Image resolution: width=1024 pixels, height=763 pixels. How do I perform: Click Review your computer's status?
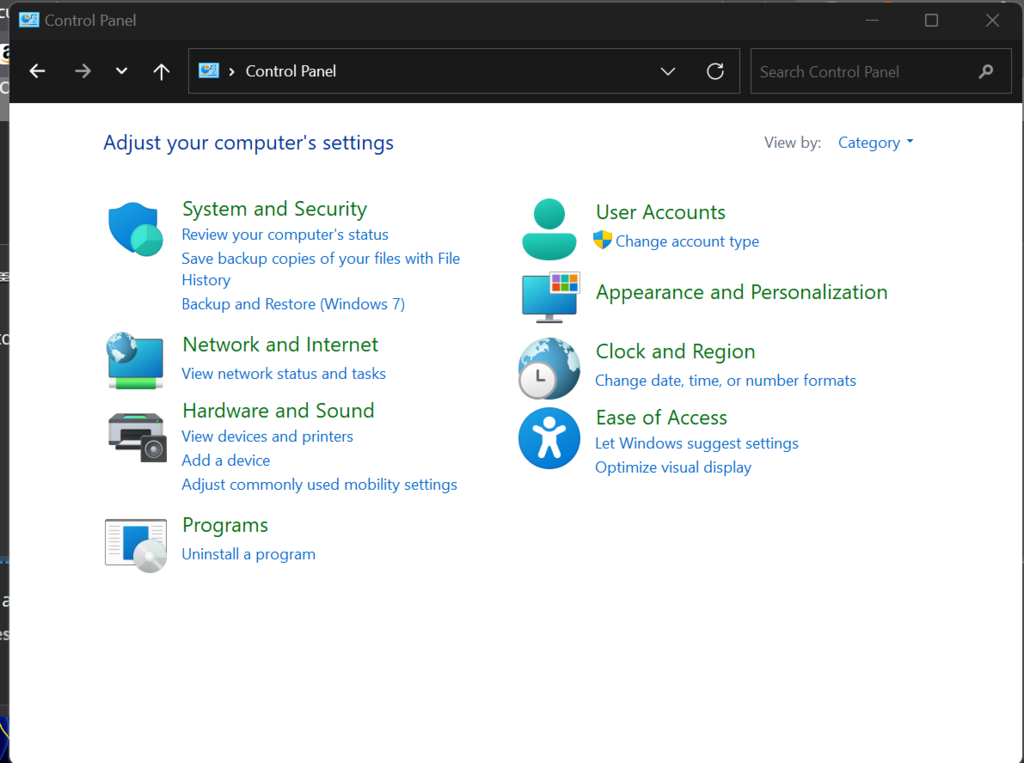click(x=285, y=235)
